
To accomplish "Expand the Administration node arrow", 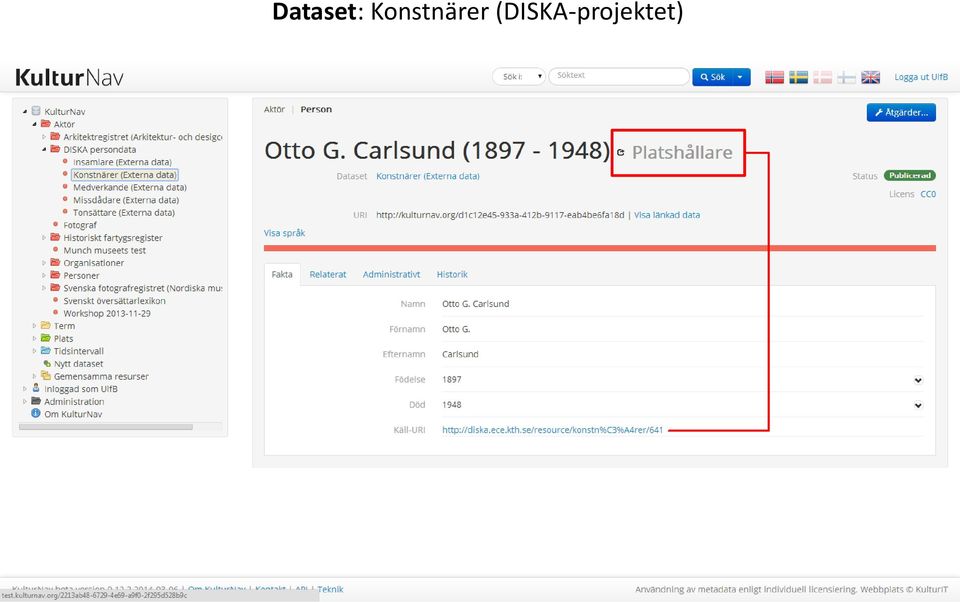I will 24,402.
